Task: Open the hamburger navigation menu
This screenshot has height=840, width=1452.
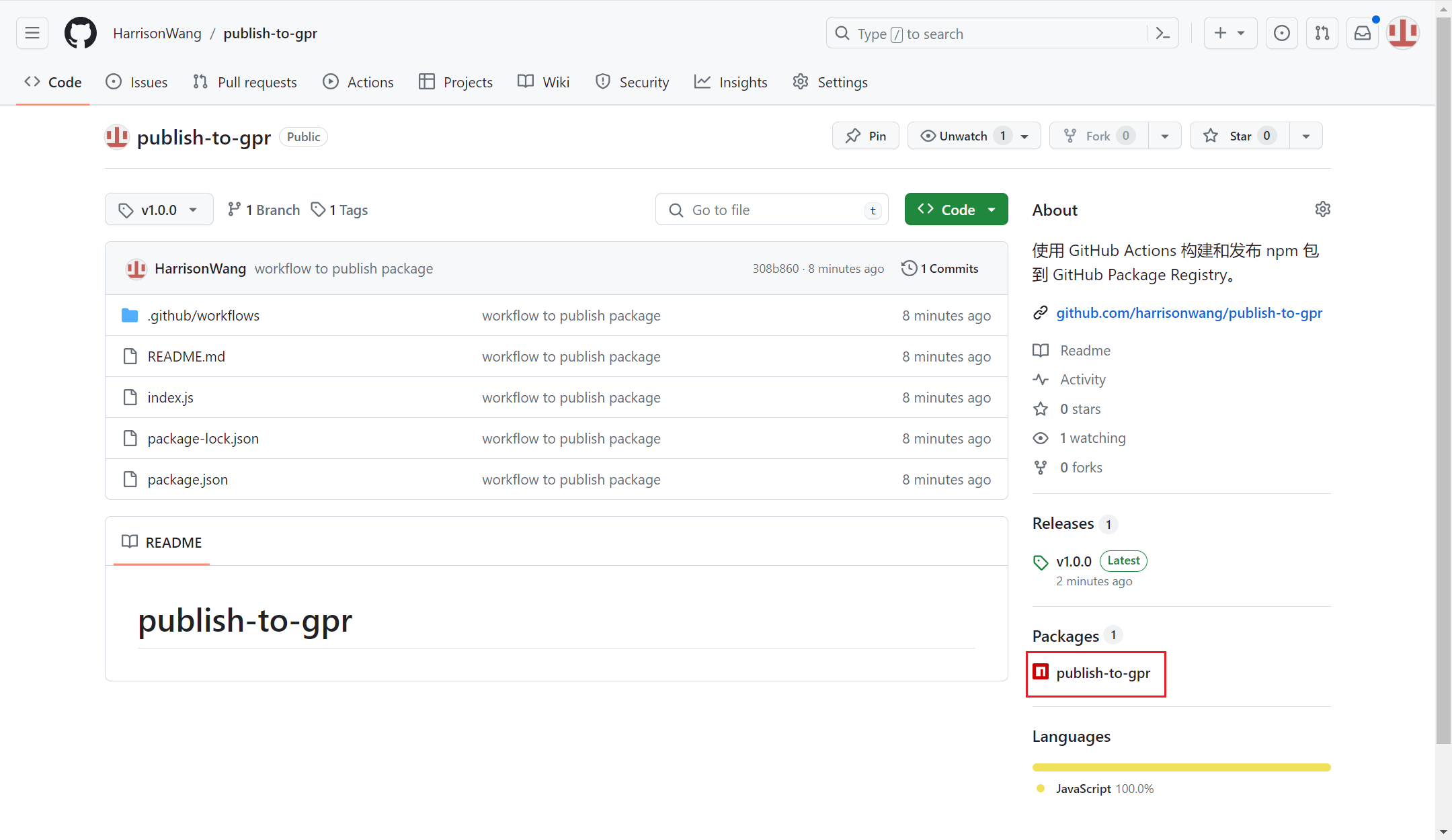Action: pos(32,33)
